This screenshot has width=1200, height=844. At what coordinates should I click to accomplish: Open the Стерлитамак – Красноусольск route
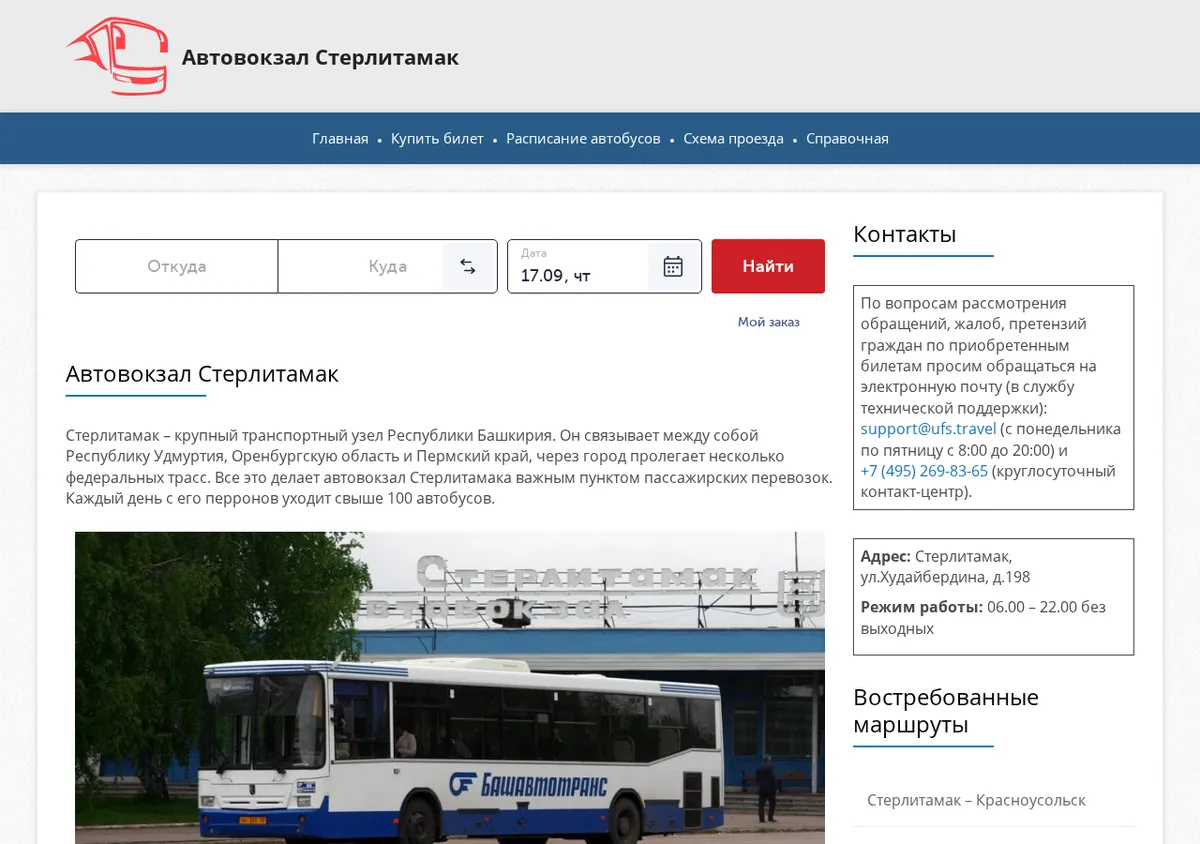click(x=976, y=800)
